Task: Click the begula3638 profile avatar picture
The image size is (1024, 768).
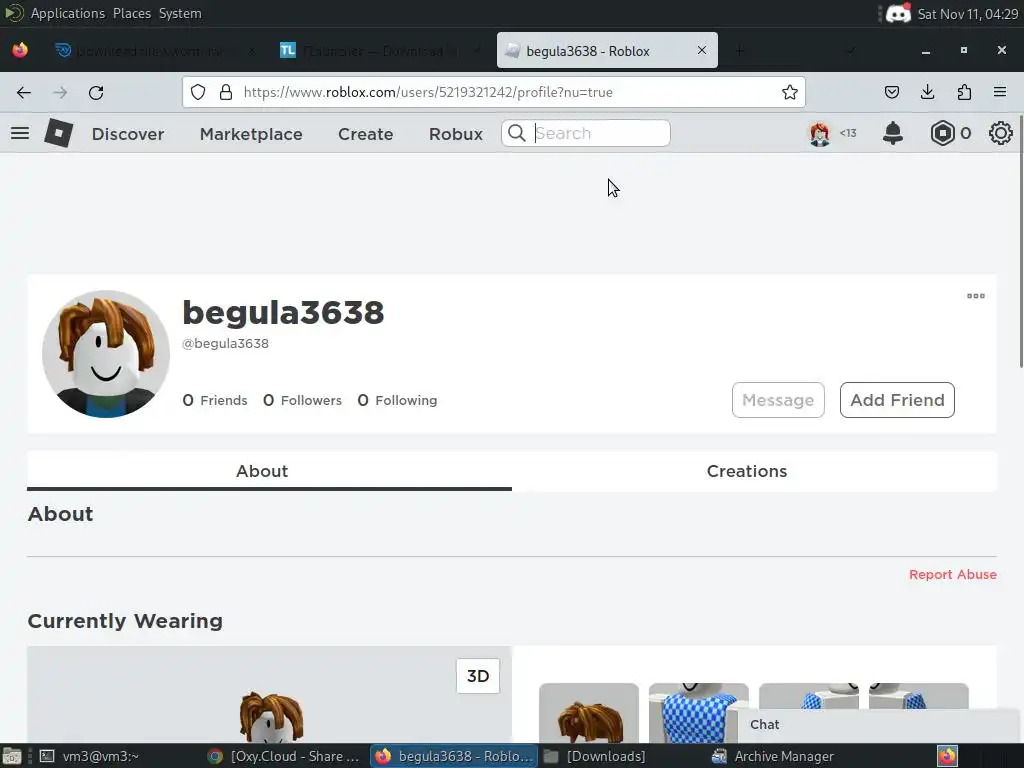Action: [x=106, y=354]
